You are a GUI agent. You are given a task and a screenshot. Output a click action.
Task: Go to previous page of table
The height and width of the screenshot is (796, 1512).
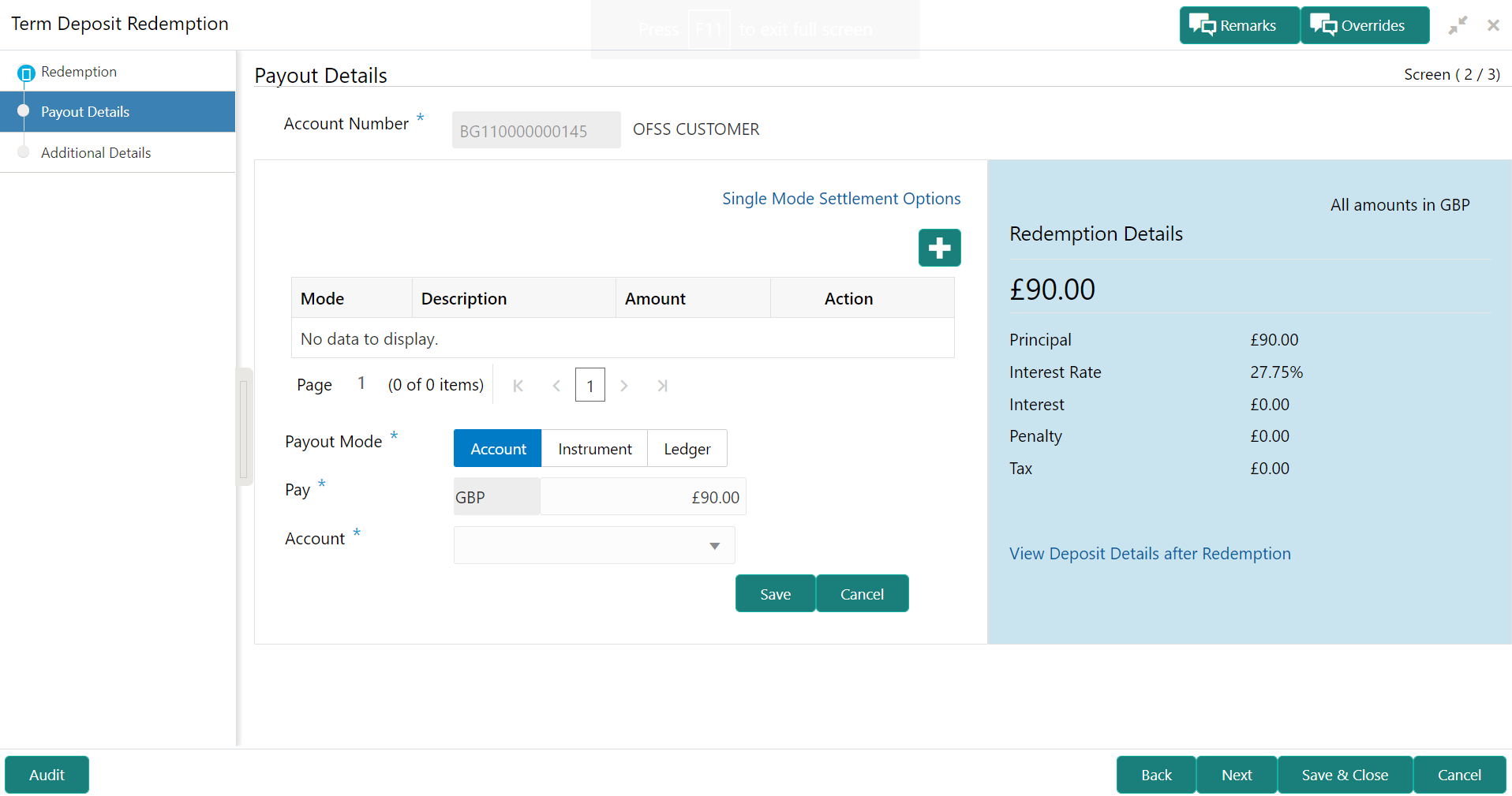(556, 386)
